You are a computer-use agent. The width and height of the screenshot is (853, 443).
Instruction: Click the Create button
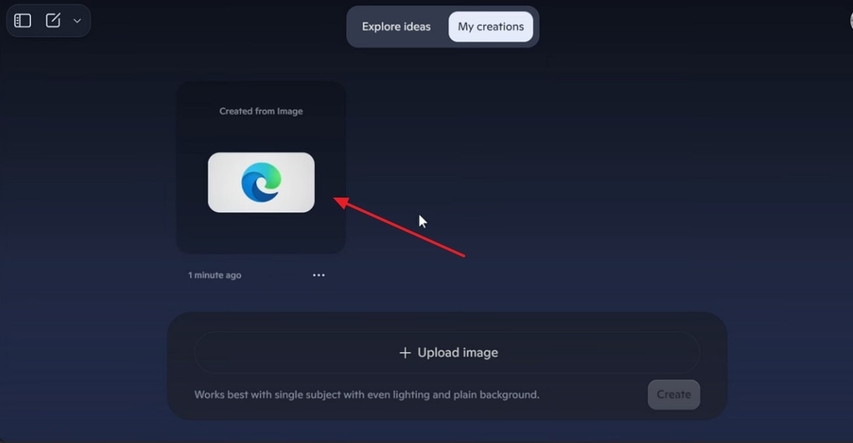coord(673,395)
